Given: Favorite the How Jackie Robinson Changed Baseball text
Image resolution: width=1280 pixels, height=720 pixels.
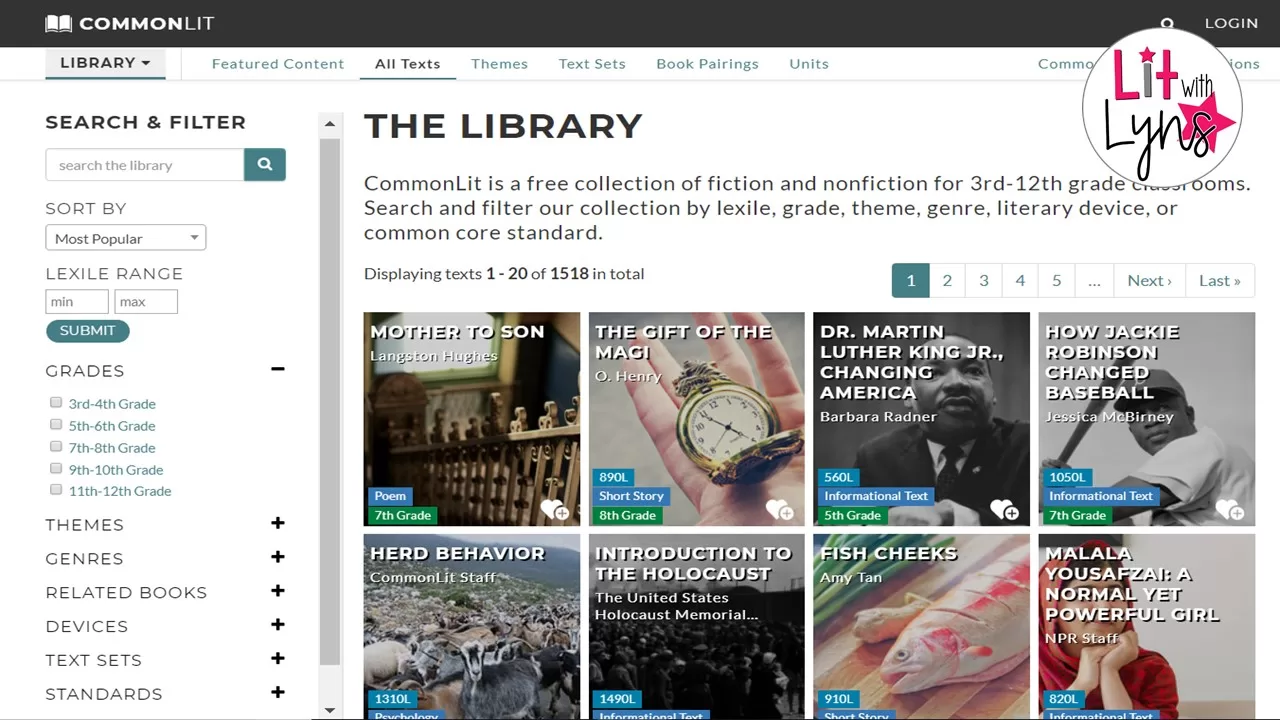Looking at the screenshot, I should coord(1228,511).
